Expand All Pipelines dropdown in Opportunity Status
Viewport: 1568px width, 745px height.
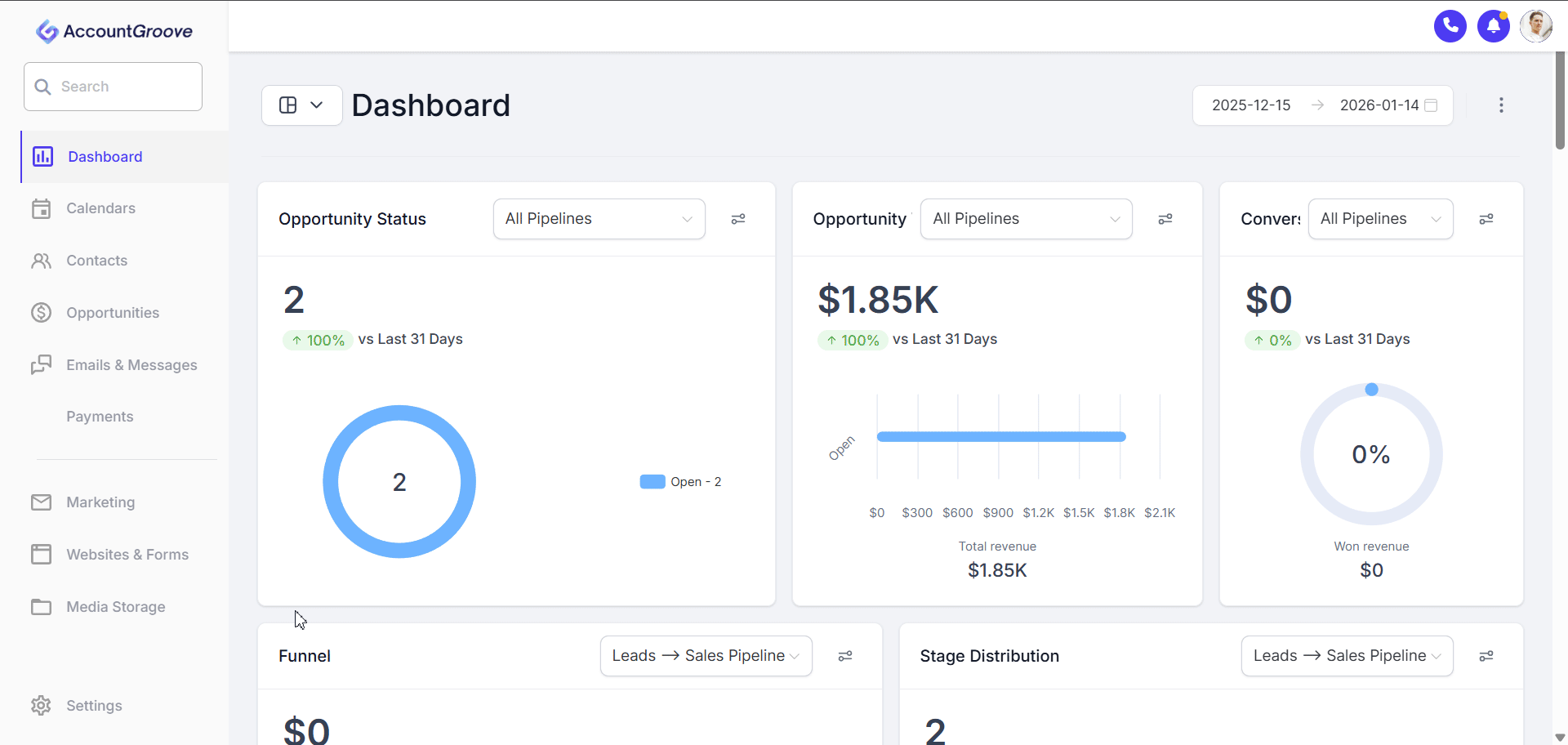click(x=599, y=219)
